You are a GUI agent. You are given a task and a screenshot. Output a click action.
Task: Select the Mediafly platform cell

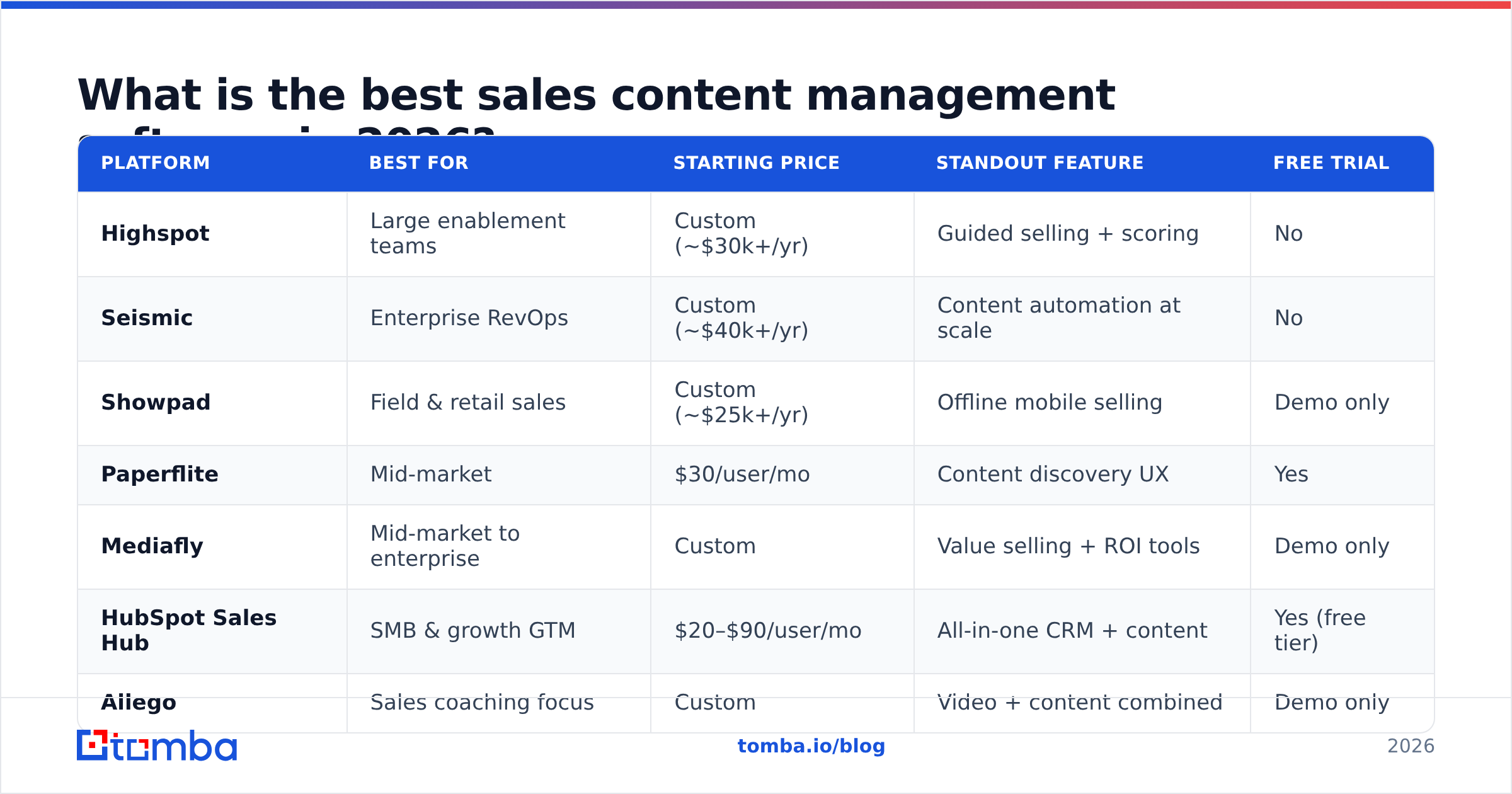click(x=212, y=547)
